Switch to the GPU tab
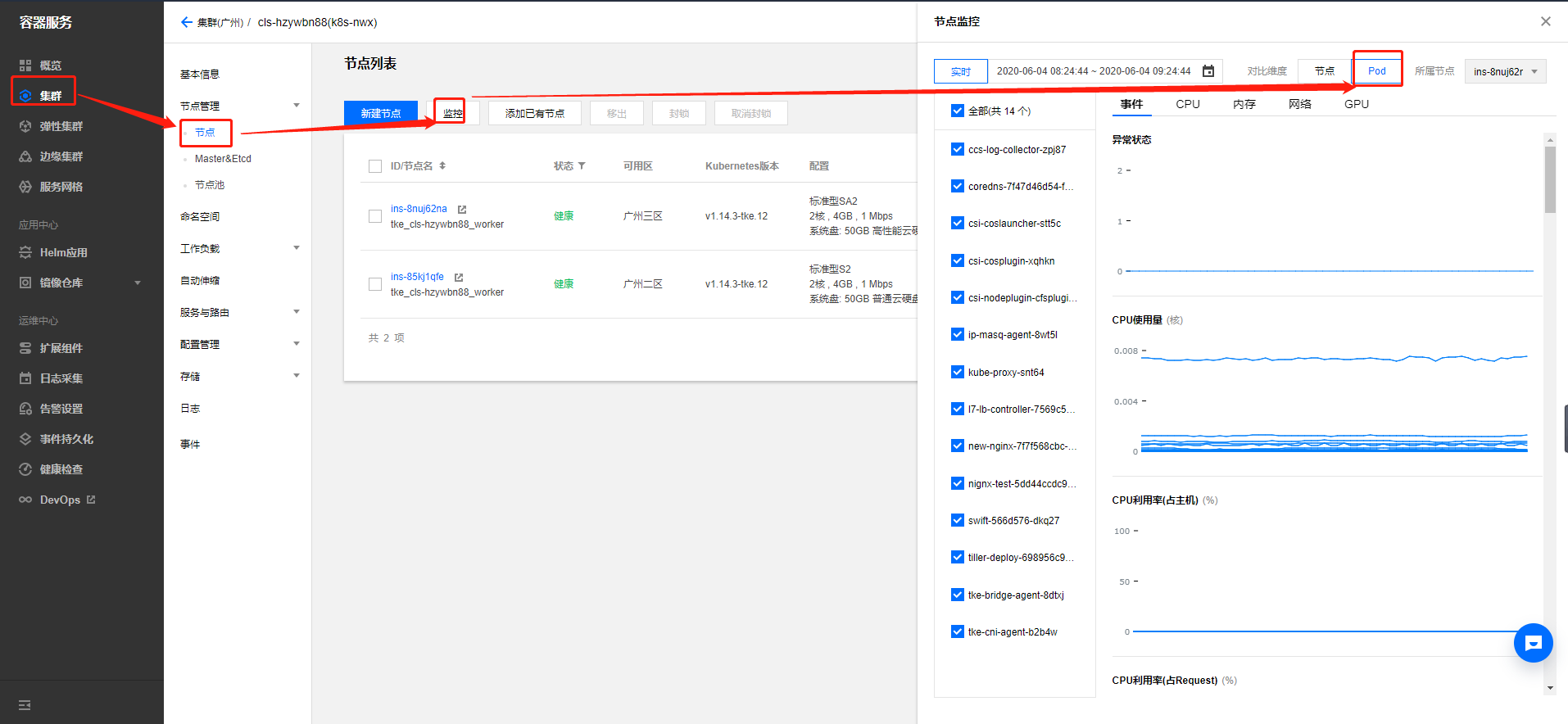 (1357, 104)
